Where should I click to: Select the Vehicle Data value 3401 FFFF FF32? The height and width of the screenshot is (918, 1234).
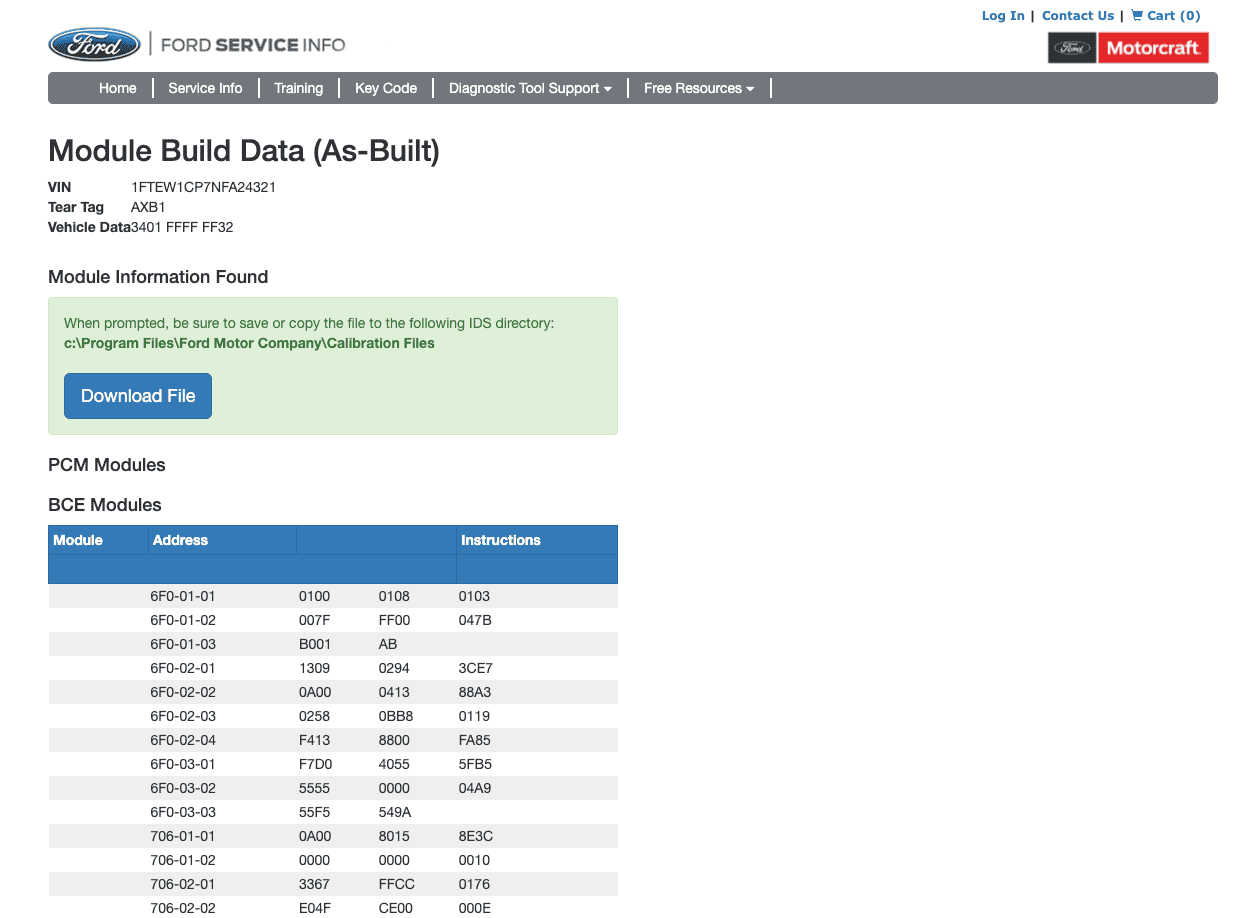tap(182, 227)
